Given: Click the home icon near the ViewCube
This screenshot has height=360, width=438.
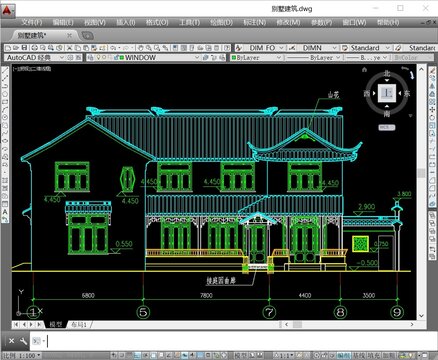Looking at the screenshot, I should pyautogui.click(x=364, y=70).
